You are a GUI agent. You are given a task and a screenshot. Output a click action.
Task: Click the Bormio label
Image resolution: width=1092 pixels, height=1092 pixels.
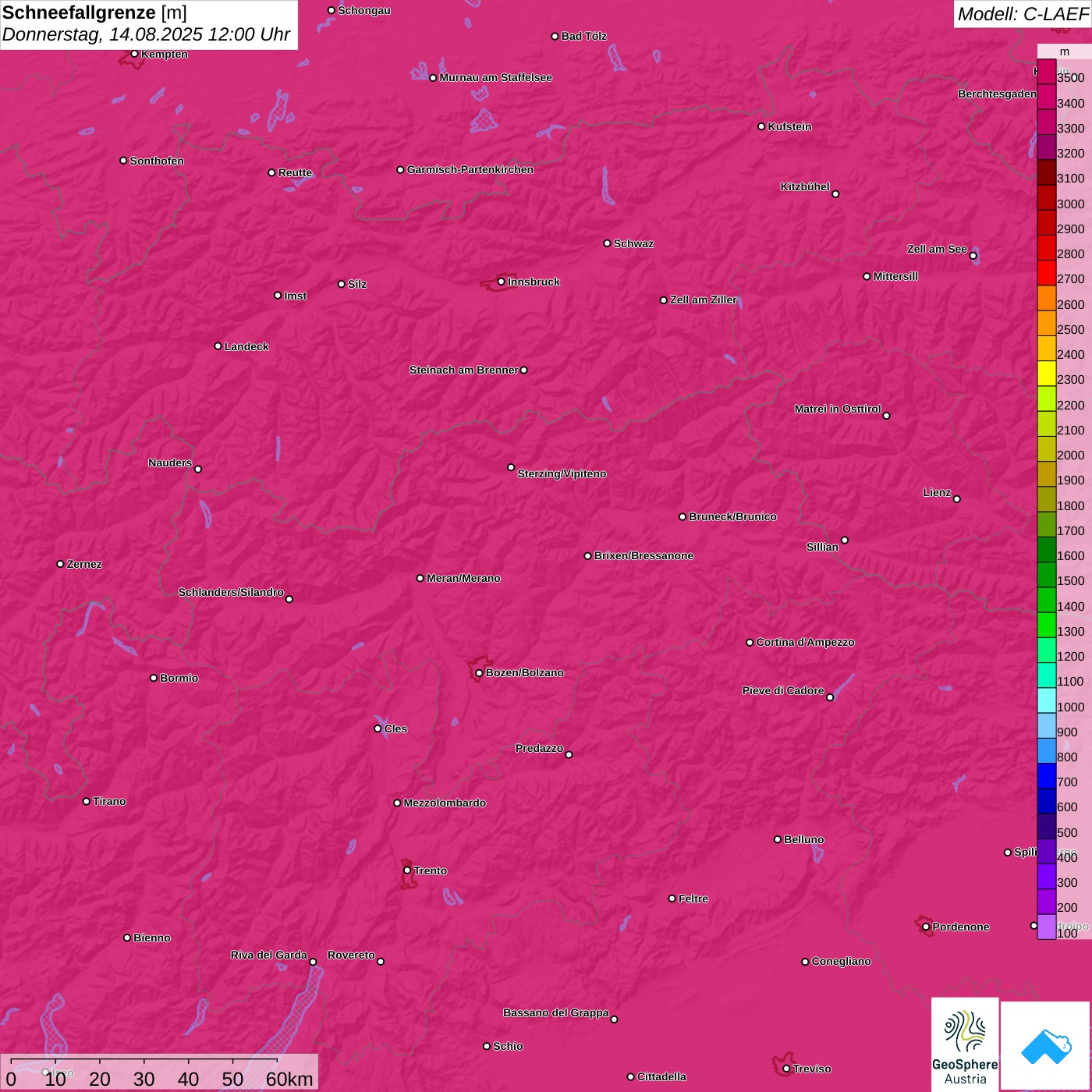[x=179, y=678]
